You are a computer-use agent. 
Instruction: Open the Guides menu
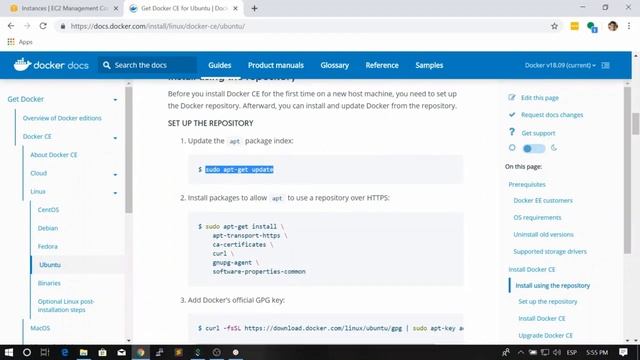220,65
